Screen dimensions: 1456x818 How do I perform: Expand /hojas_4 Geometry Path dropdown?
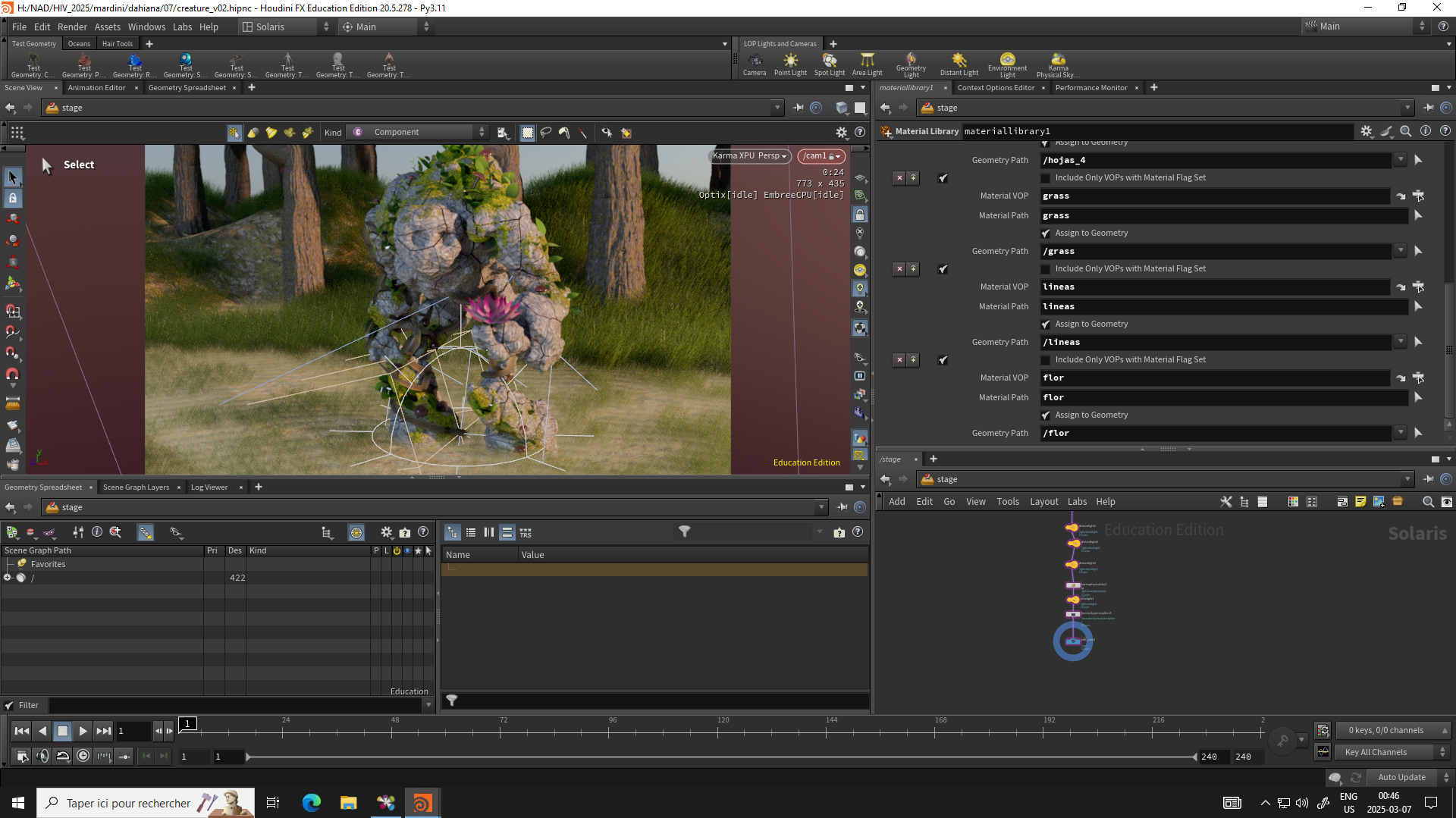tap(1401, 160)
